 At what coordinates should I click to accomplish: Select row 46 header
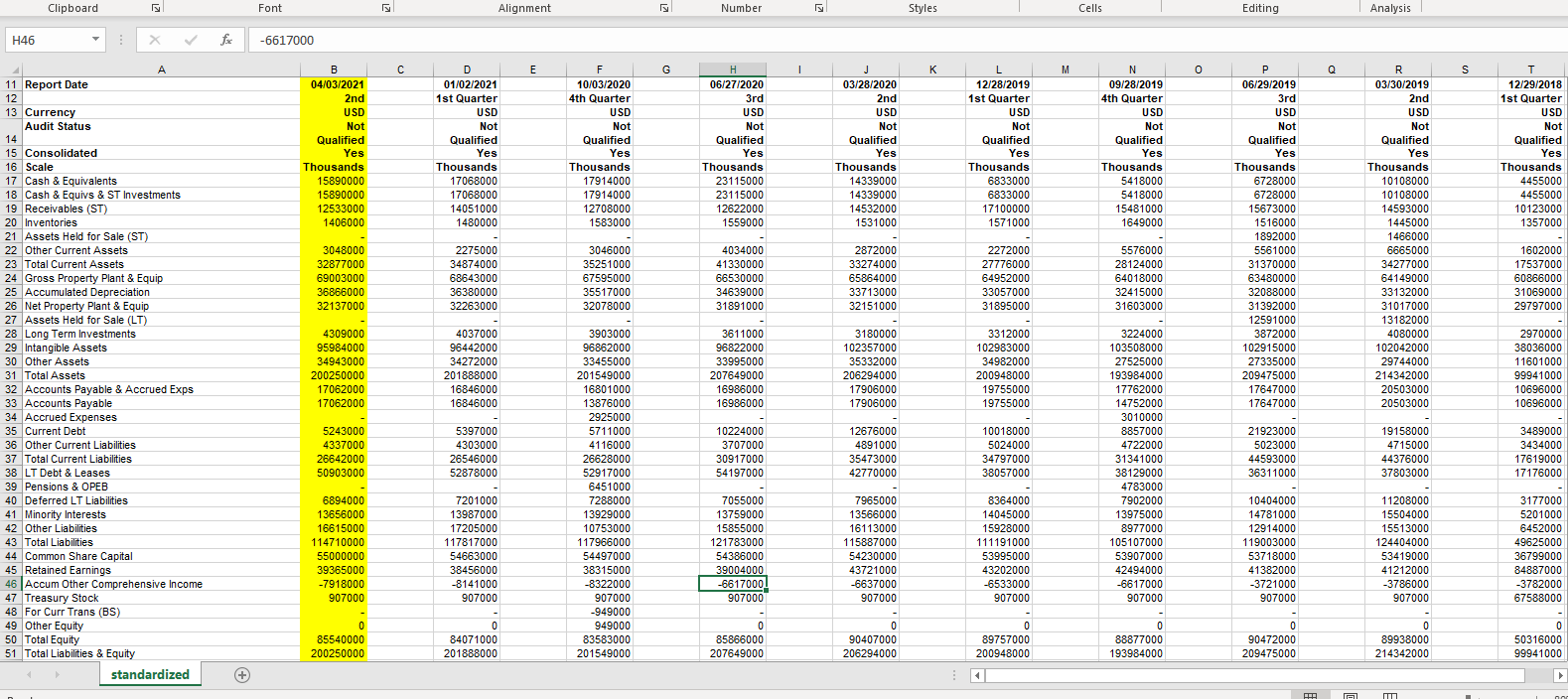tap(11, 584)
